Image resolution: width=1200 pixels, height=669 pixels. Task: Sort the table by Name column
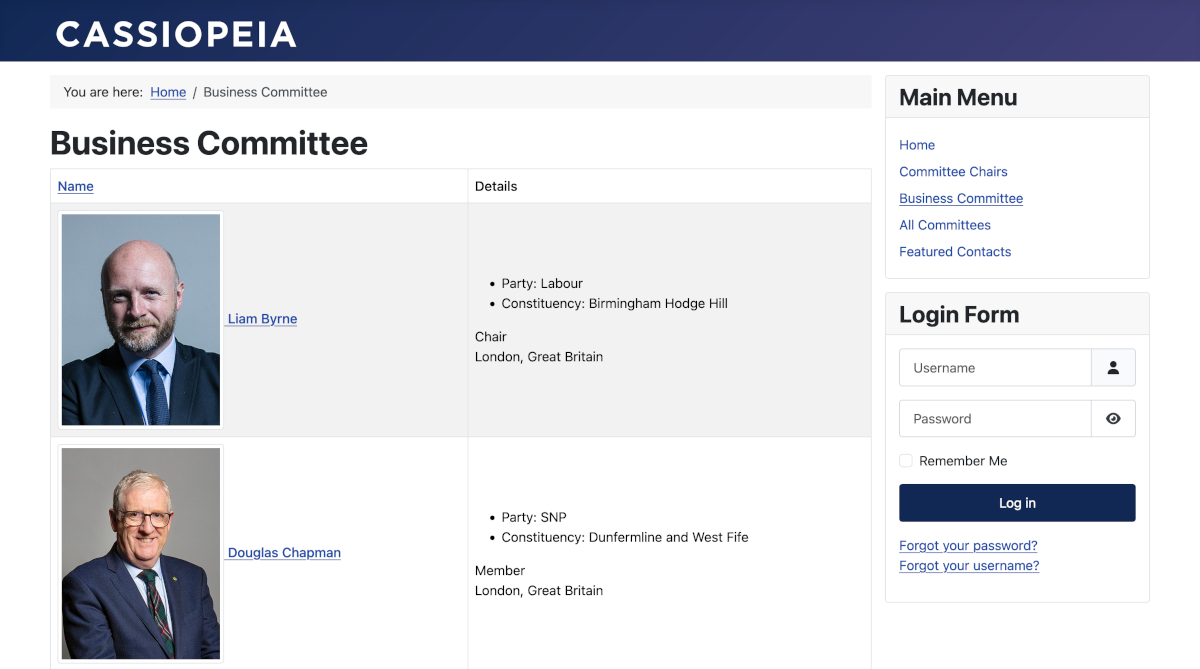tap(75, 186)
